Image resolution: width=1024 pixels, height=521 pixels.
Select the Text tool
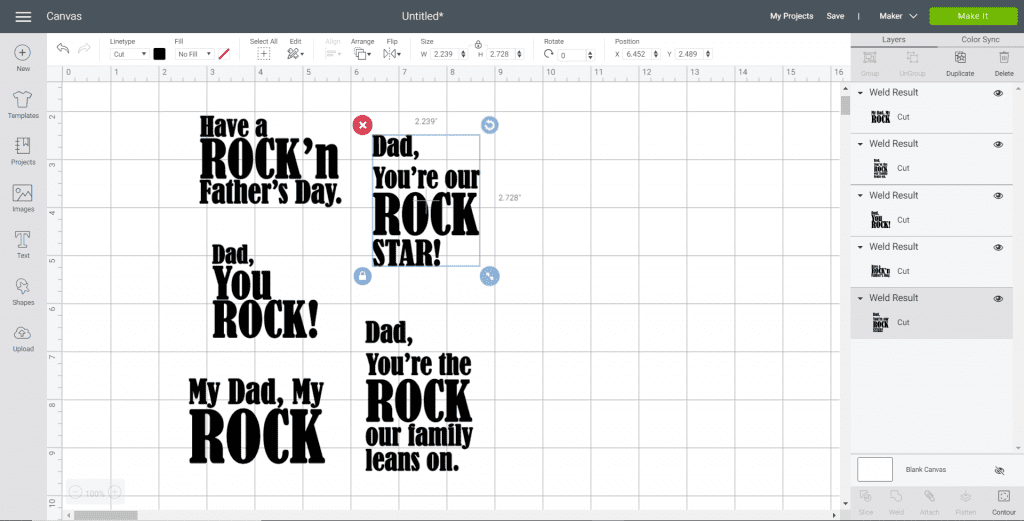pyautogui.click(x=23, y=244)
